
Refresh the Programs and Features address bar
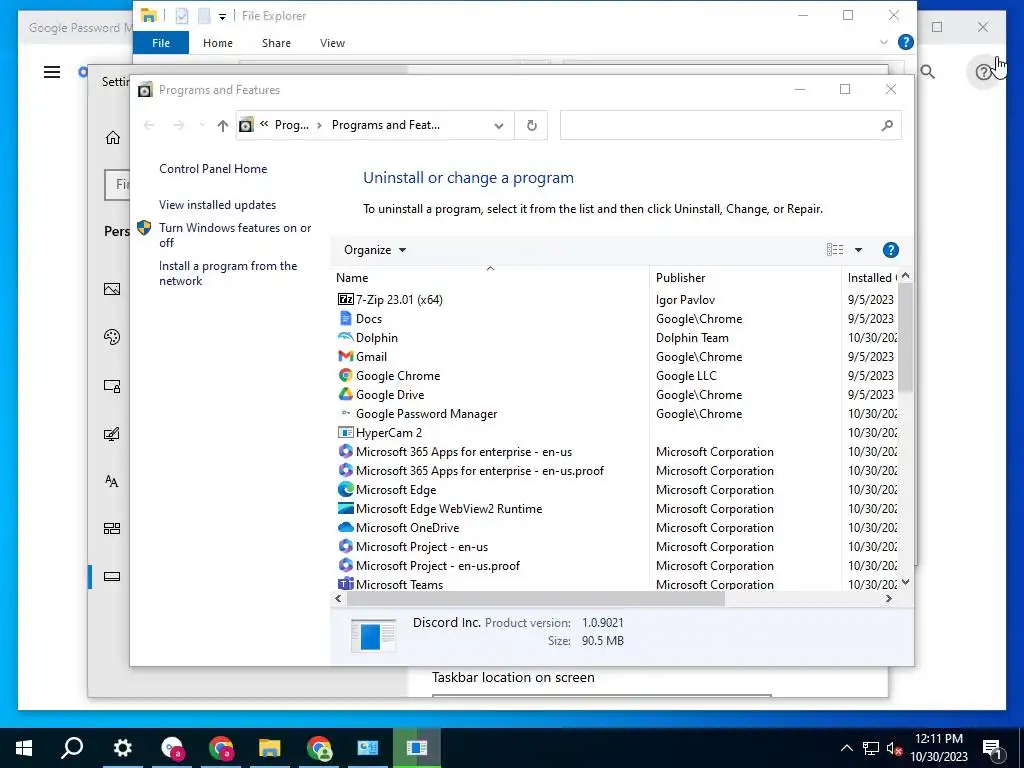(x=532, y=125)
